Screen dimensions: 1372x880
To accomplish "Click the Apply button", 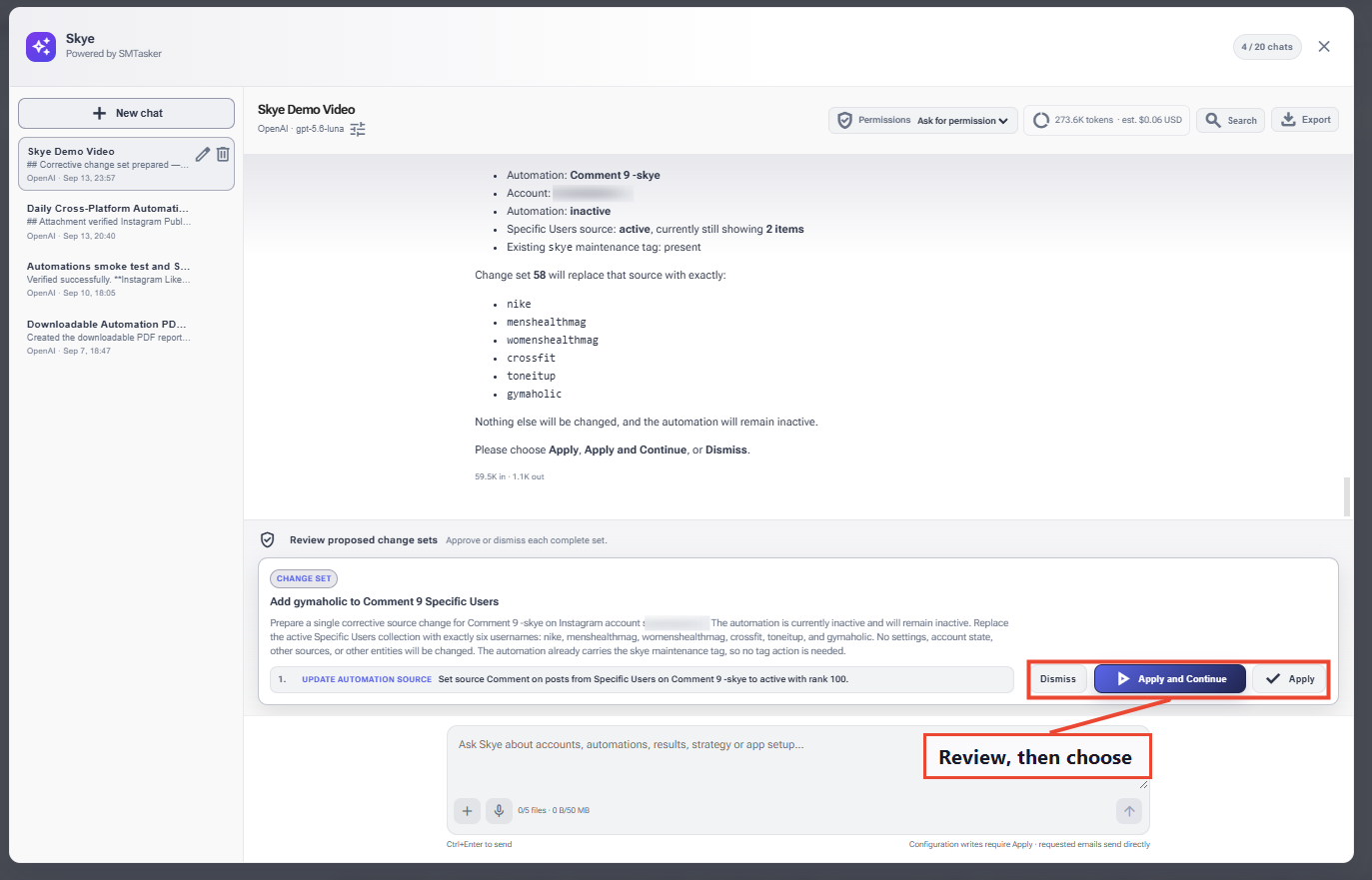I will (1290, 679).
